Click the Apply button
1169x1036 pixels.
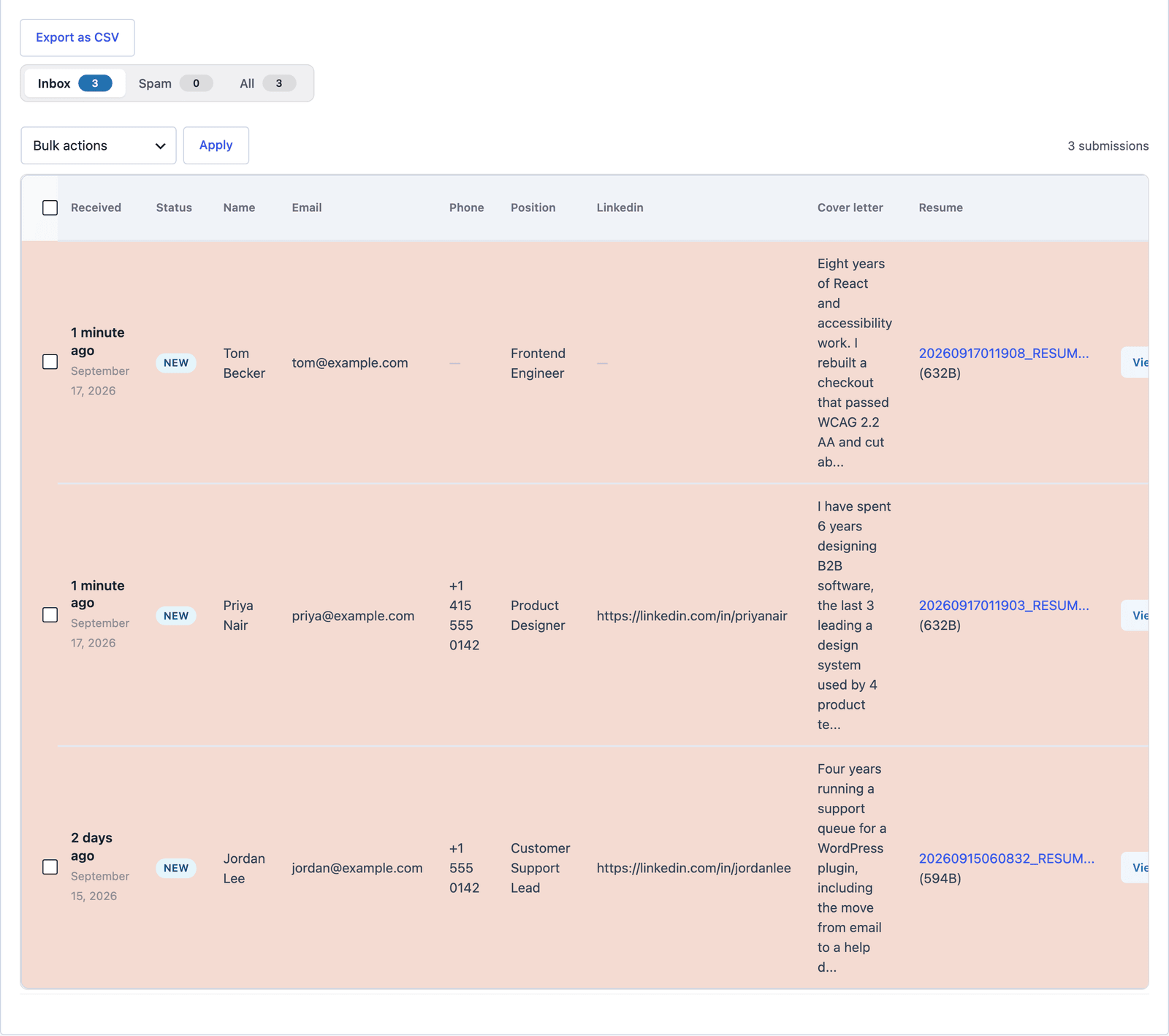click(216, 145)
